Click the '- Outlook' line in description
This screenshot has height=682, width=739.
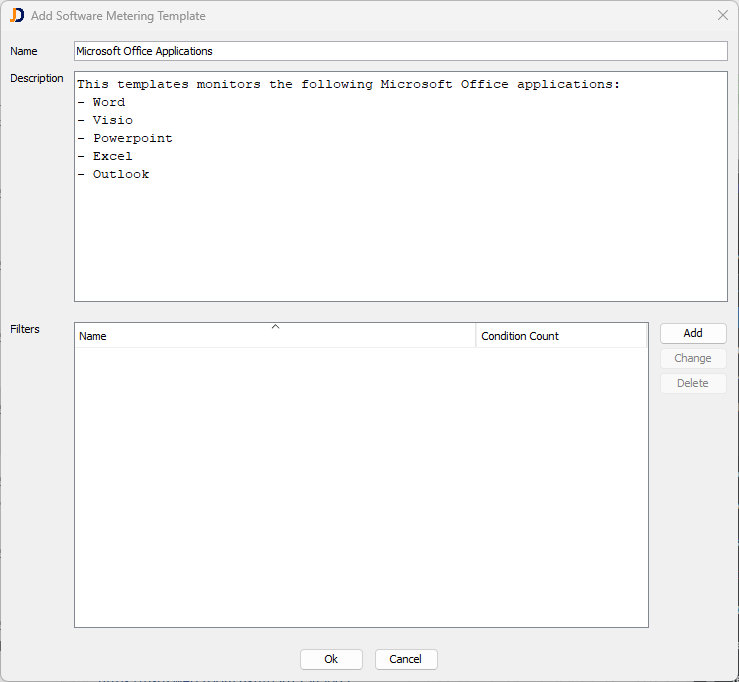[x=113, y=174]
